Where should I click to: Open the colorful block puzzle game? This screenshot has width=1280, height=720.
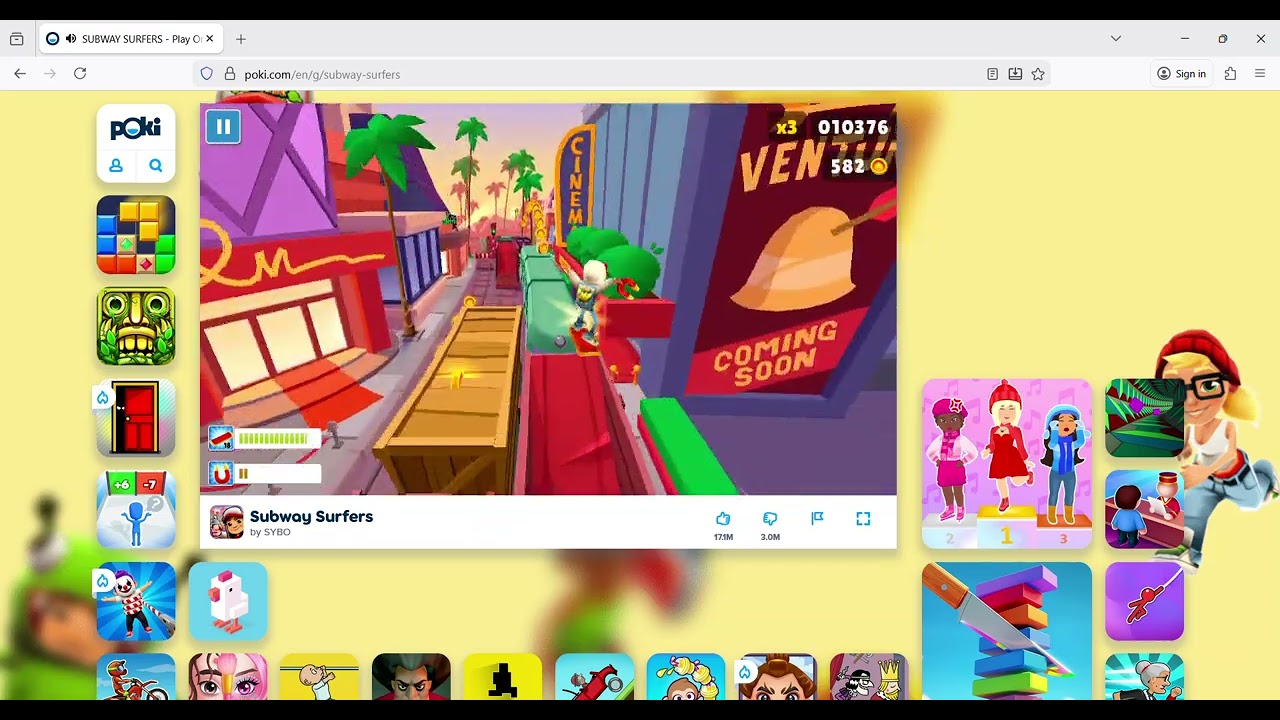pyautogui.click(x=136, y=235)
